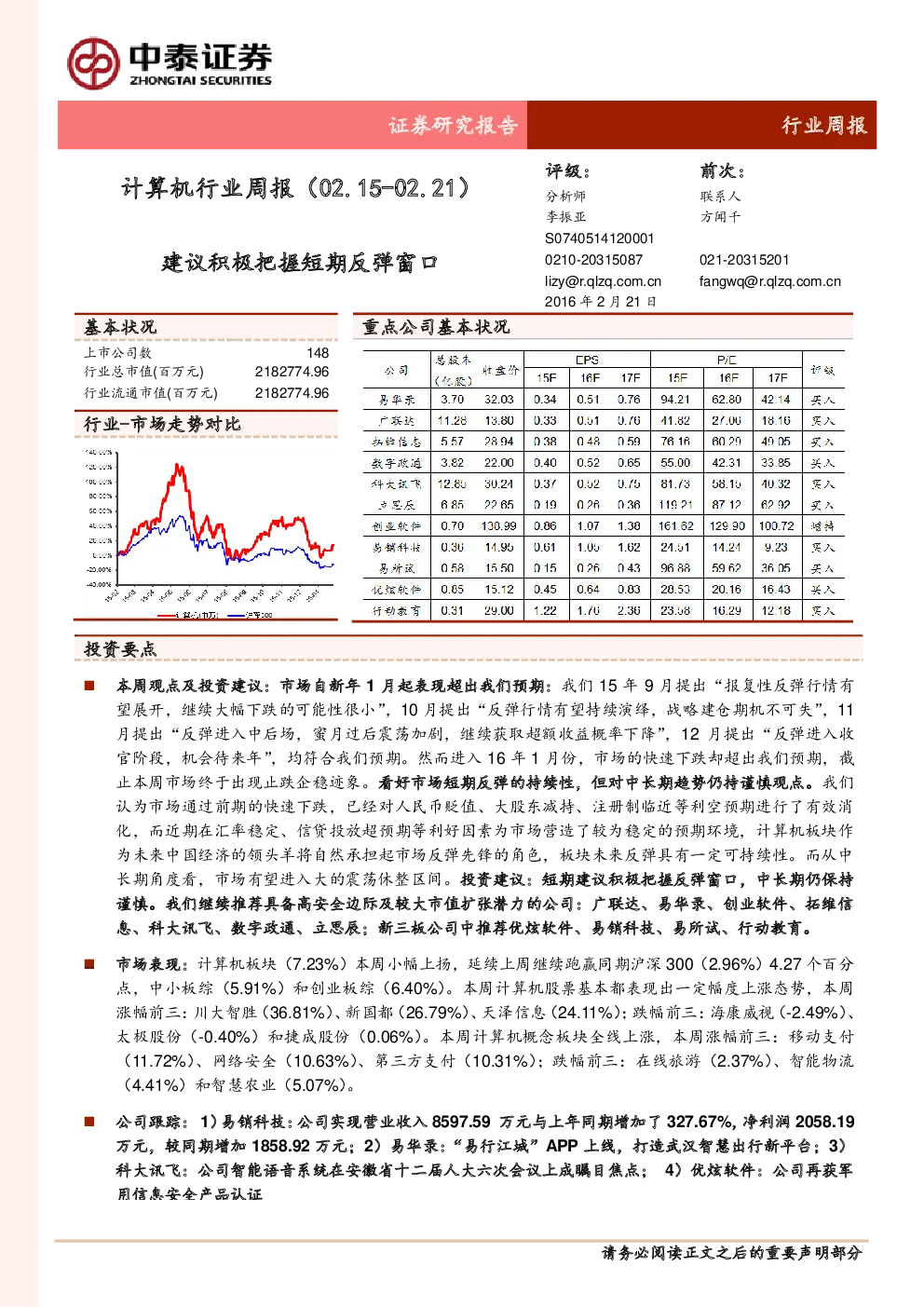Screen dimensions: 924x1307
Task: Click the 评级 heading
Action: coord(568,171)
